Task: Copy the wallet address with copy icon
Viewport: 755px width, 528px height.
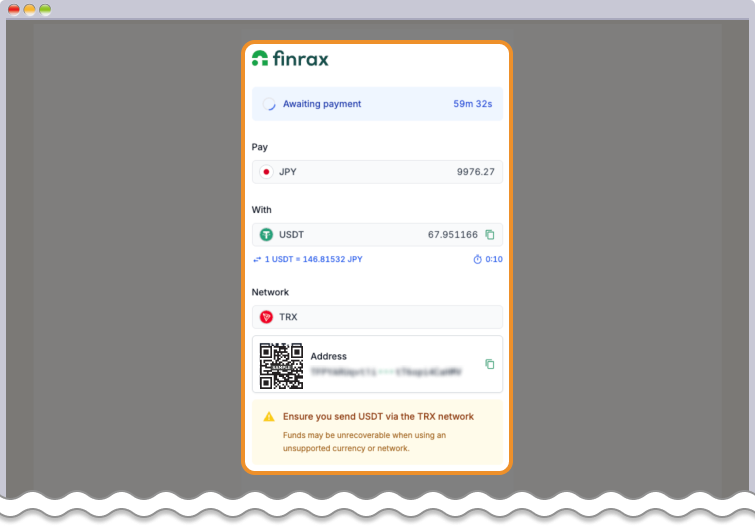Action: click(489, 365)
